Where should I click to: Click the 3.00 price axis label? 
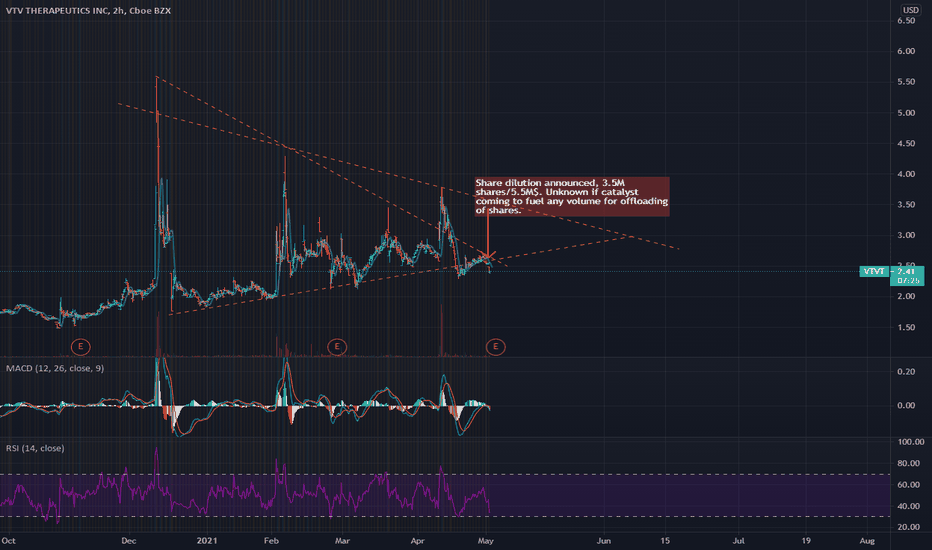906,235
